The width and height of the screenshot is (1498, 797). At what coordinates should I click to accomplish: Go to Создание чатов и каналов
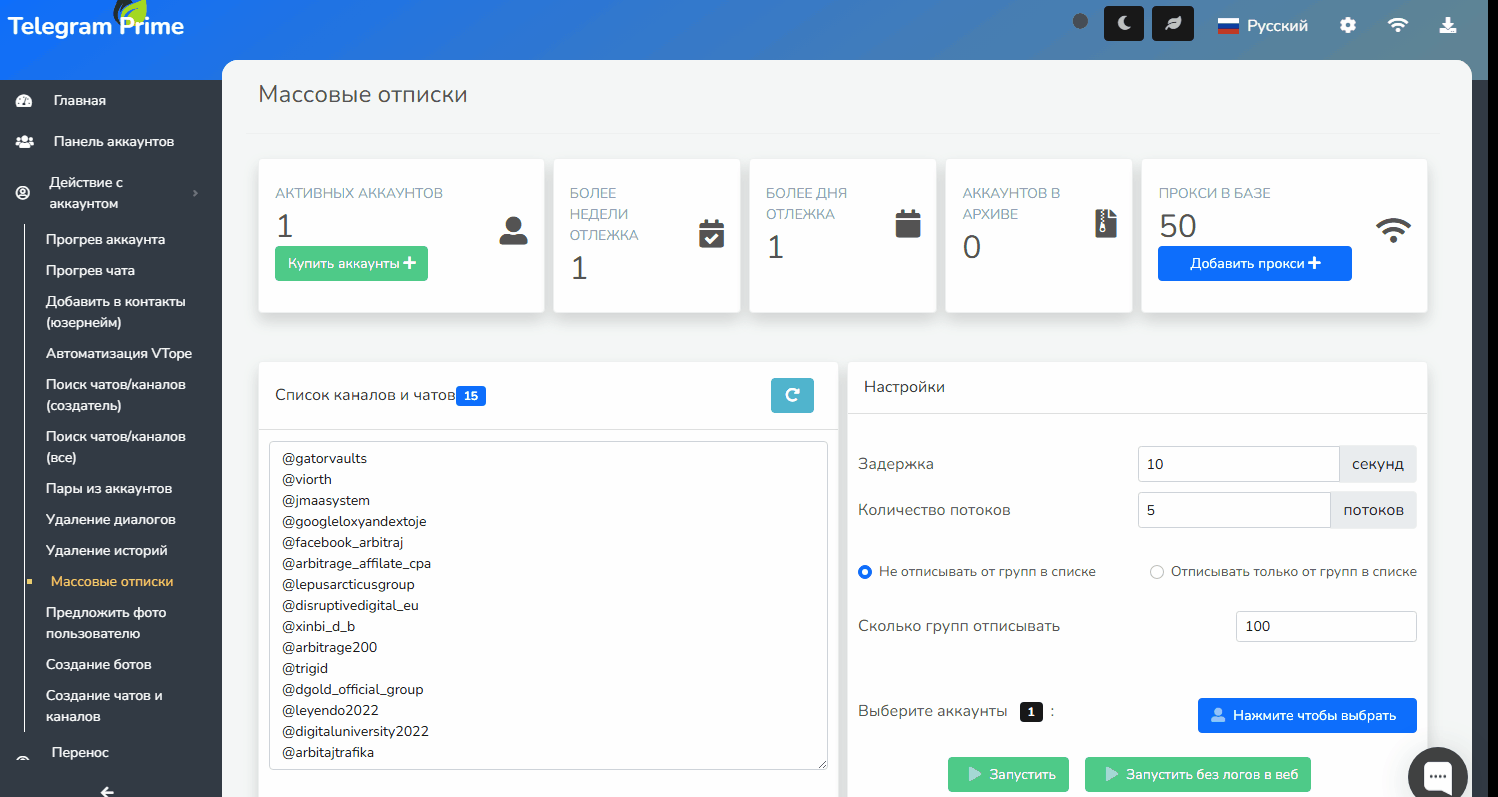click(104, 706)
